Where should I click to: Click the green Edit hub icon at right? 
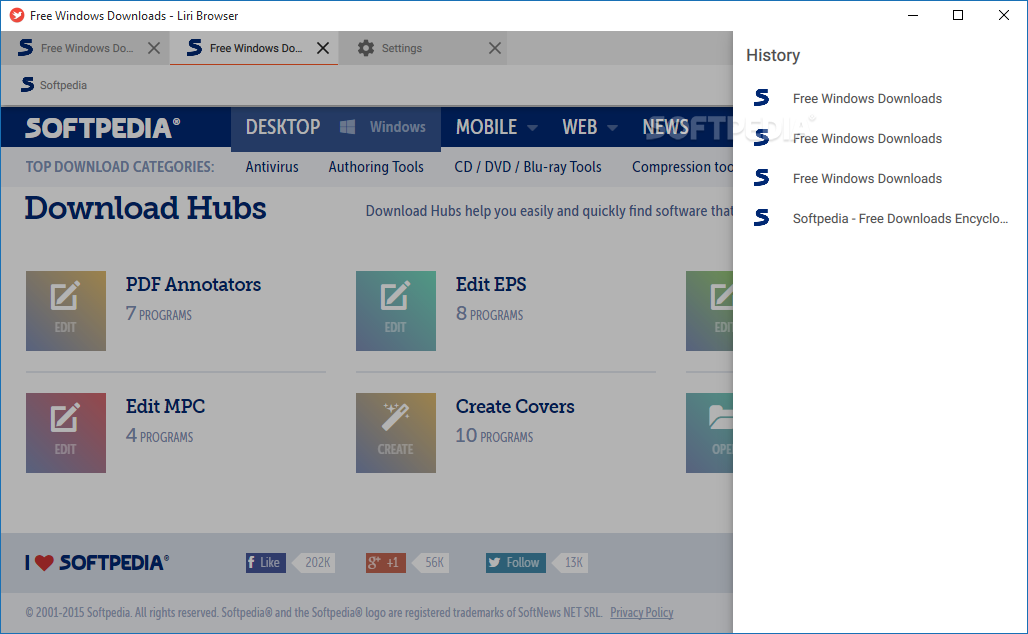tap(709, 311)
